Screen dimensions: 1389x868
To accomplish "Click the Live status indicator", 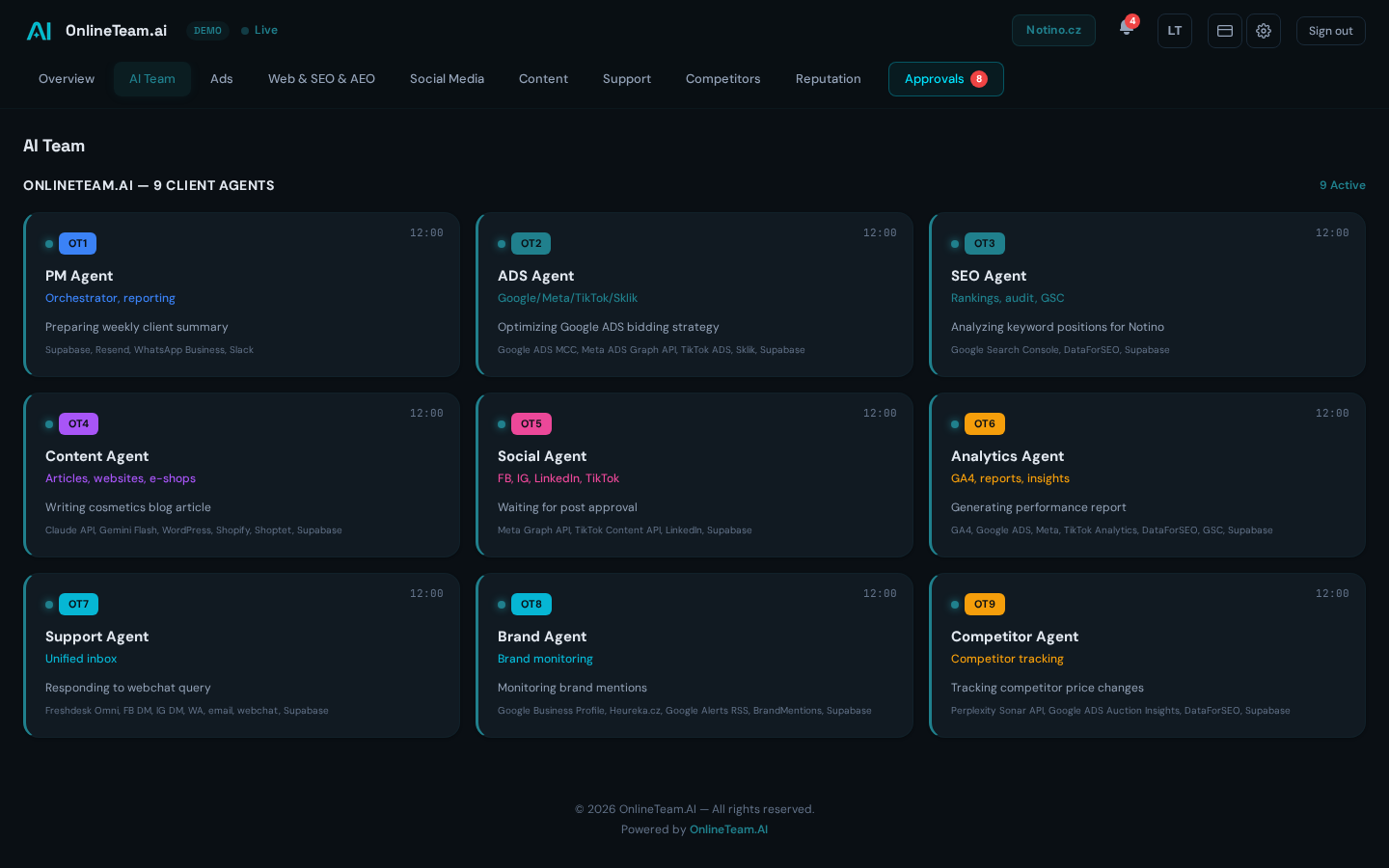I will coord(259,30).
